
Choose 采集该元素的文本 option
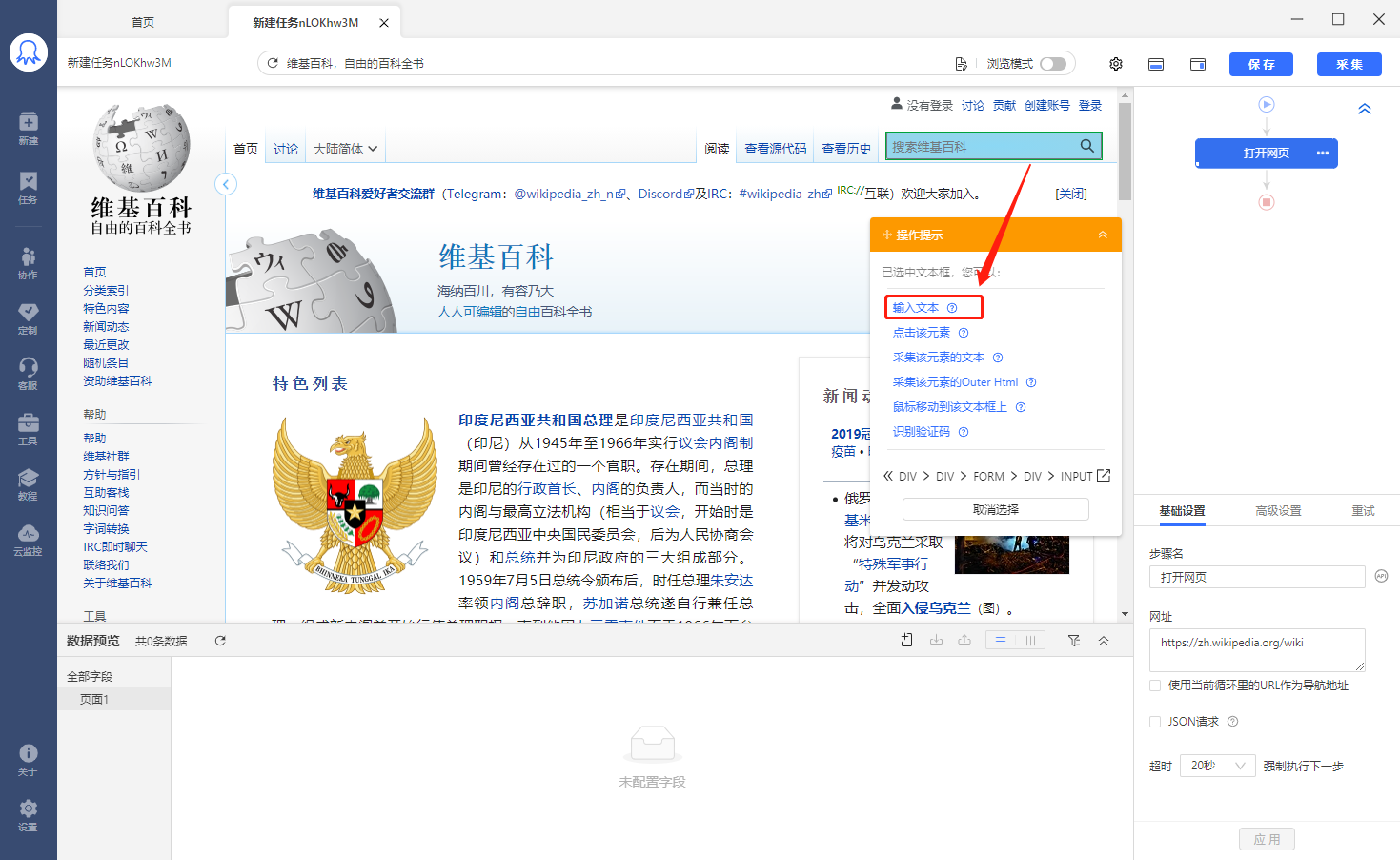pyautogui.click(x=939, y=358)
